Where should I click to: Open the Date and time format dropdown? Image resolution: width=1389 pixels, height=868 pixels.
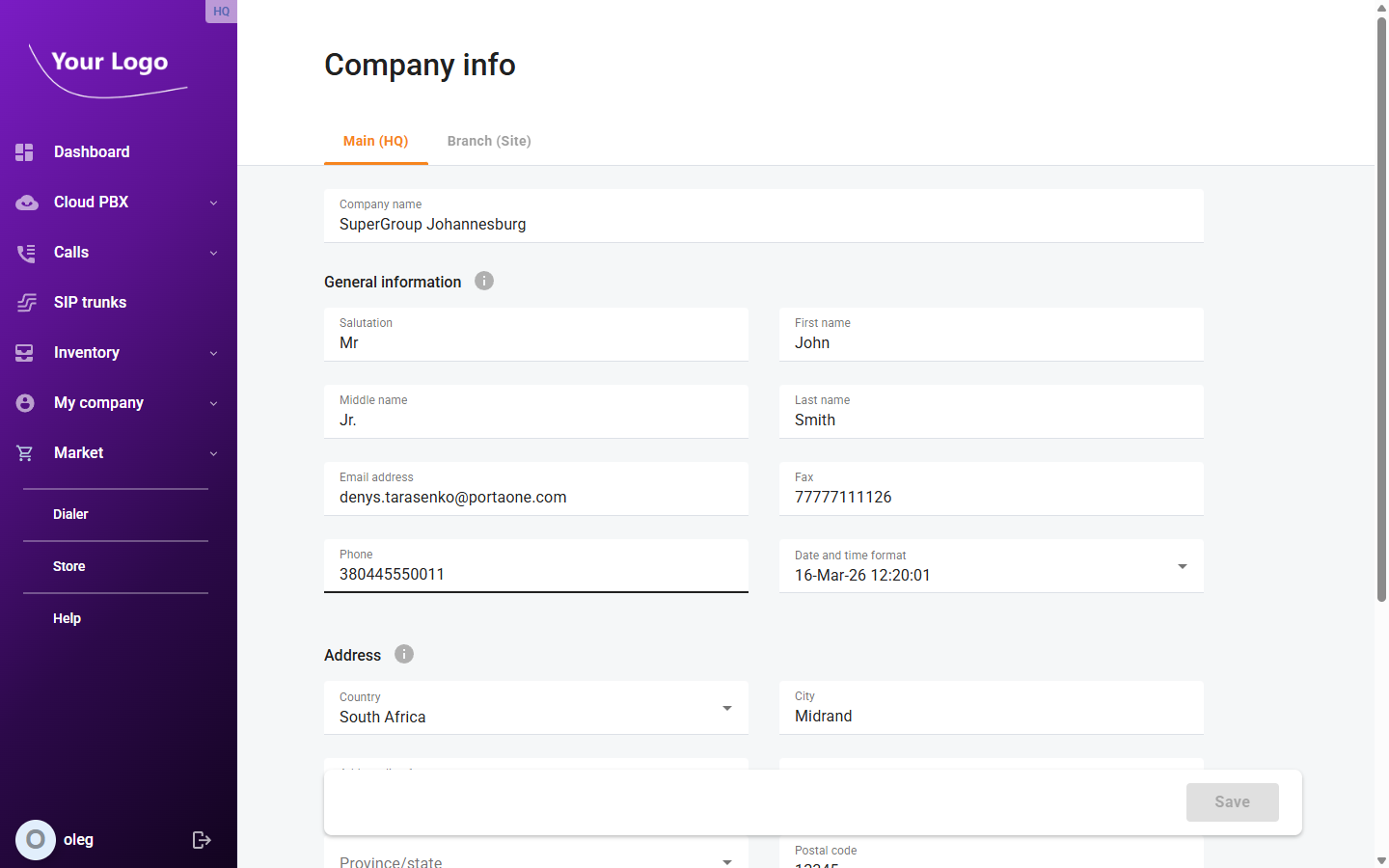point(1182,566)
